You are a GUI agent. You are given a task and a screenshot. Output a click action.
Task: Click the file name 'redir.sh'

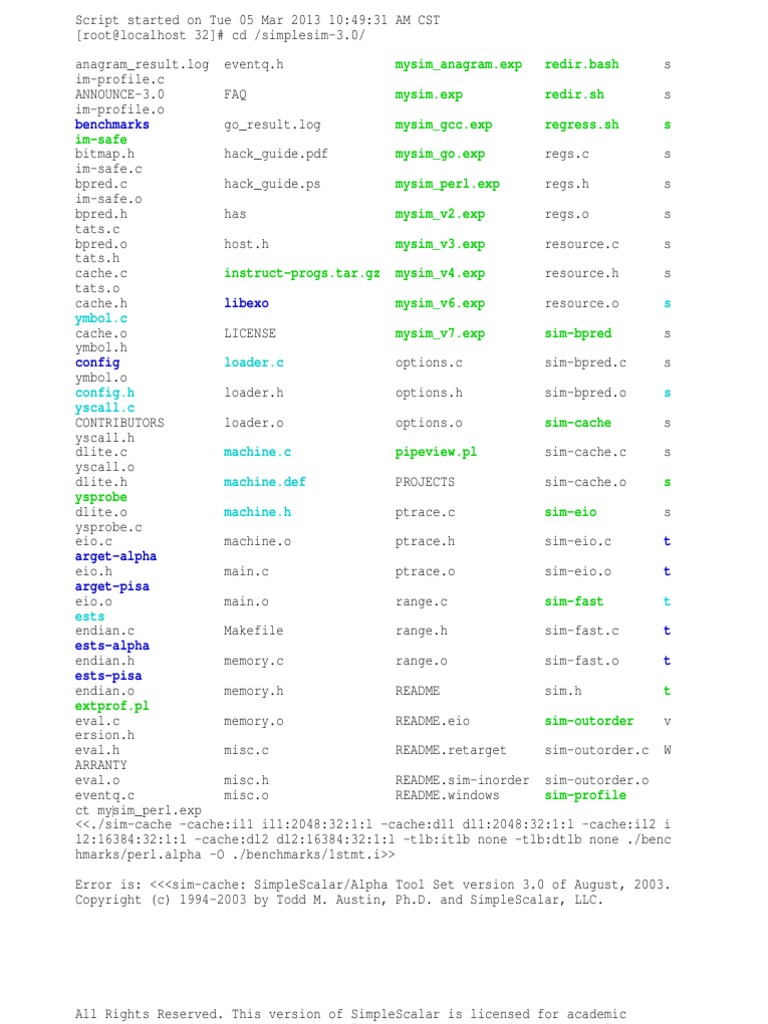tap(574, 95)
